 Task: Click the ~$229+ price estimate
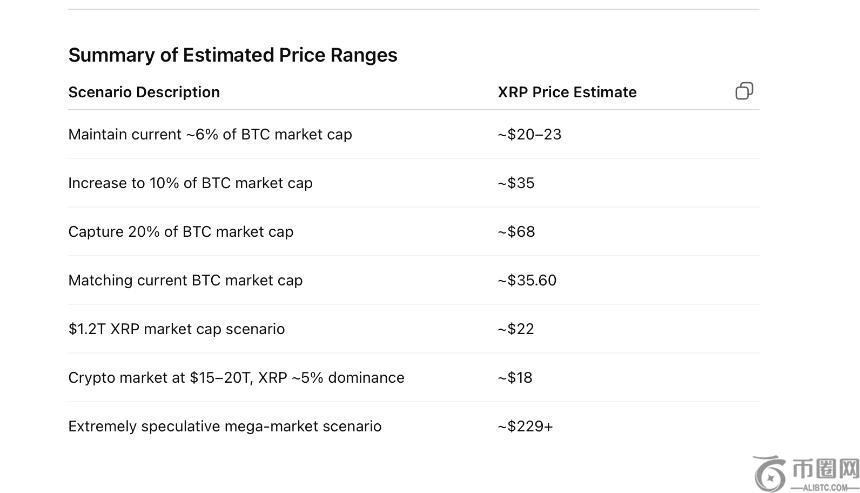pyautogui.click(x=525, y=426)
